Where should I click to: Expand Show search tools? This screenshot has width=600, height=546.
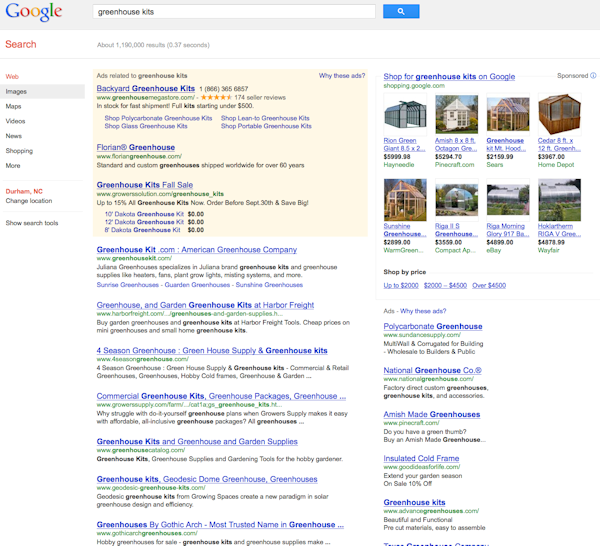pos(32,223)
